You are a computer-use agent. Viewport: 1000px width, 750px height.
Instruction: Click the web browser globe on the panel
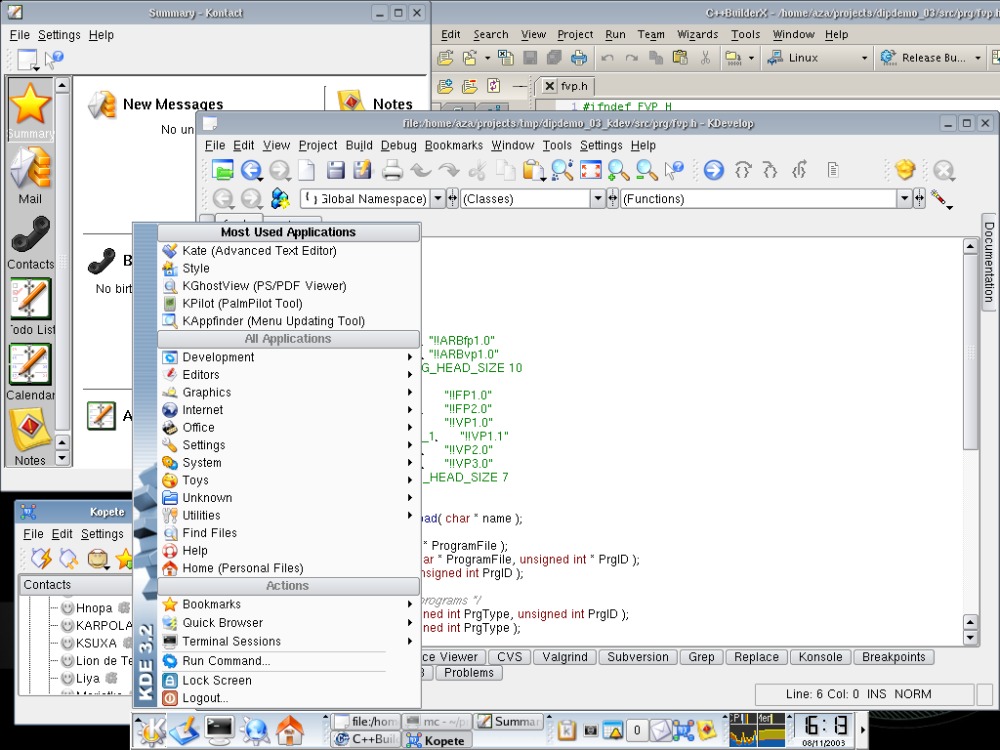tap(255, 730)
